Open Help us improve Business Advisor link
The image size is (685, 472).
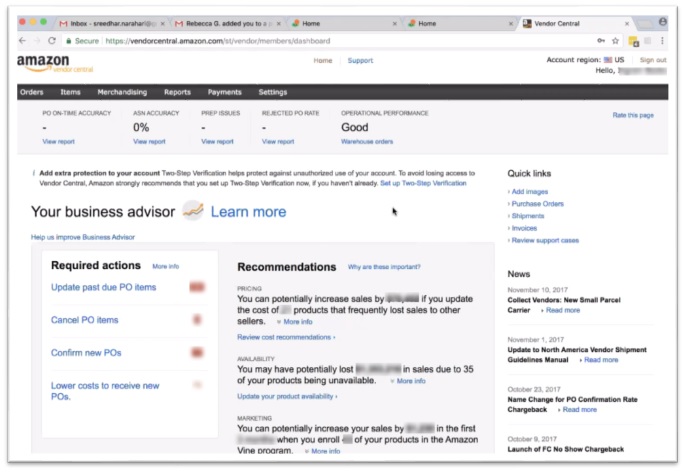click(83, 237)
